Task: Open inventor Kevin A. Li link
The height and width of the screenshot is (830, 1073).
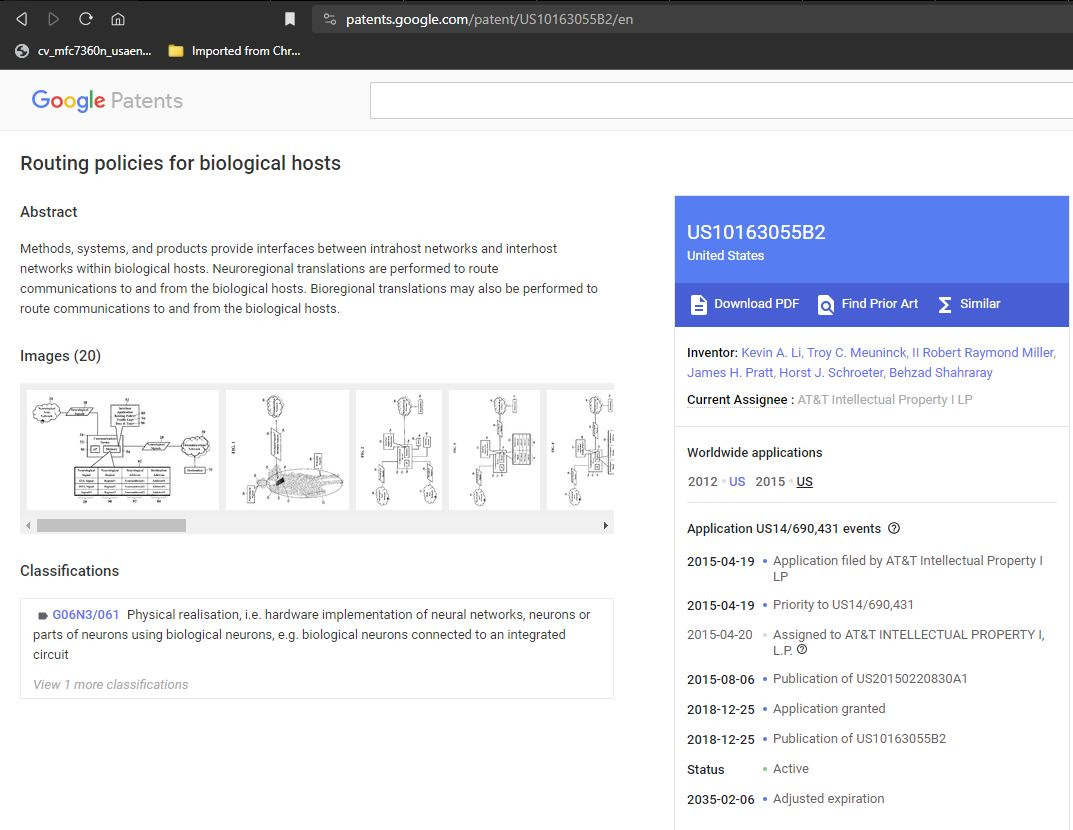Action: [x=771, y=352]
